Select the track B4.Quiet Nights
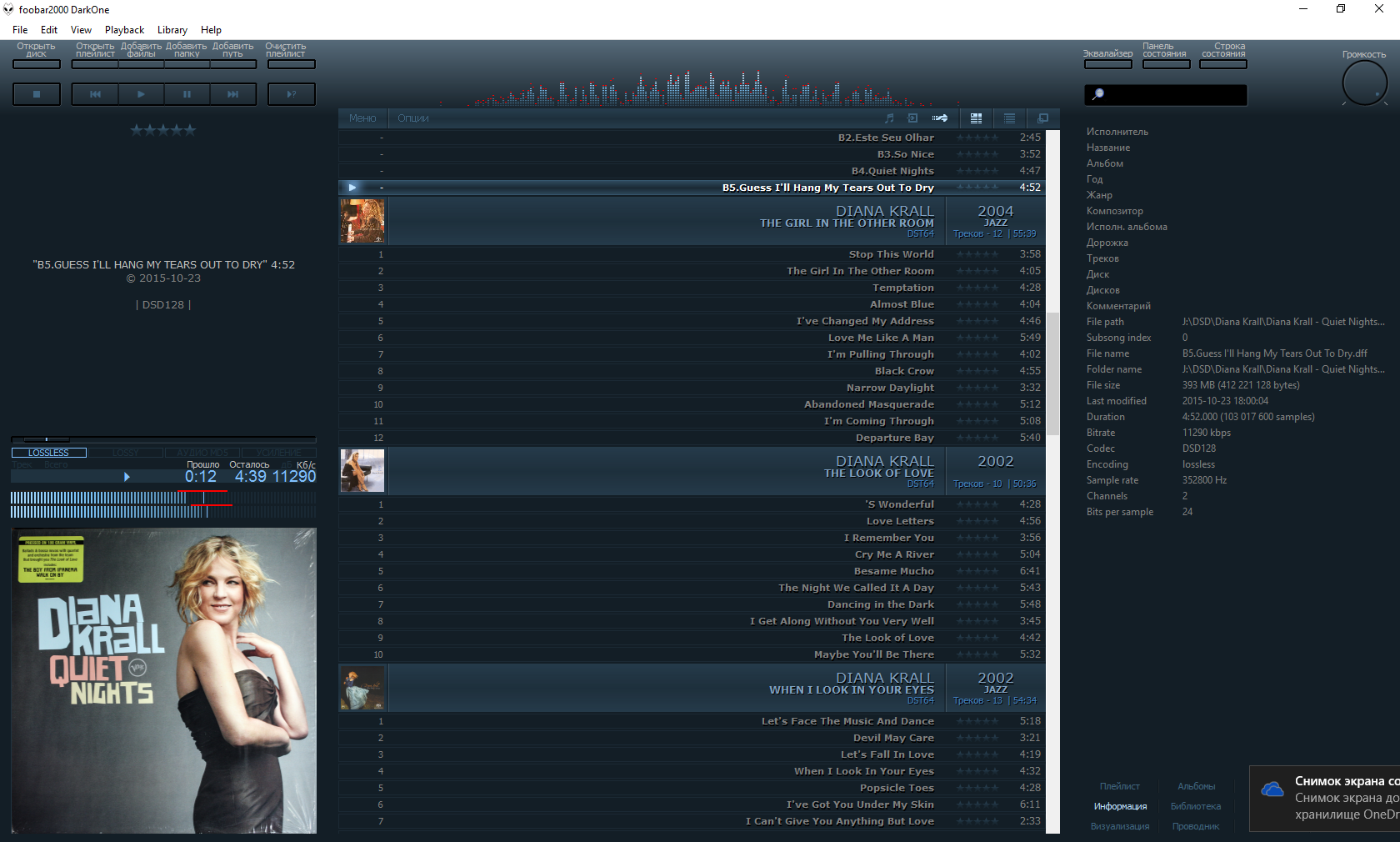 tap(692, 171)
